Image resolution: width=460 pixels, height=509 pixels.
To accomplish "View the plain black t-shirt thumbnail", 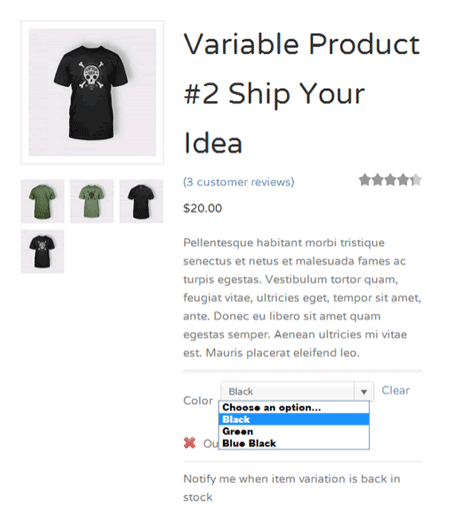I will [x=141, y=201].
